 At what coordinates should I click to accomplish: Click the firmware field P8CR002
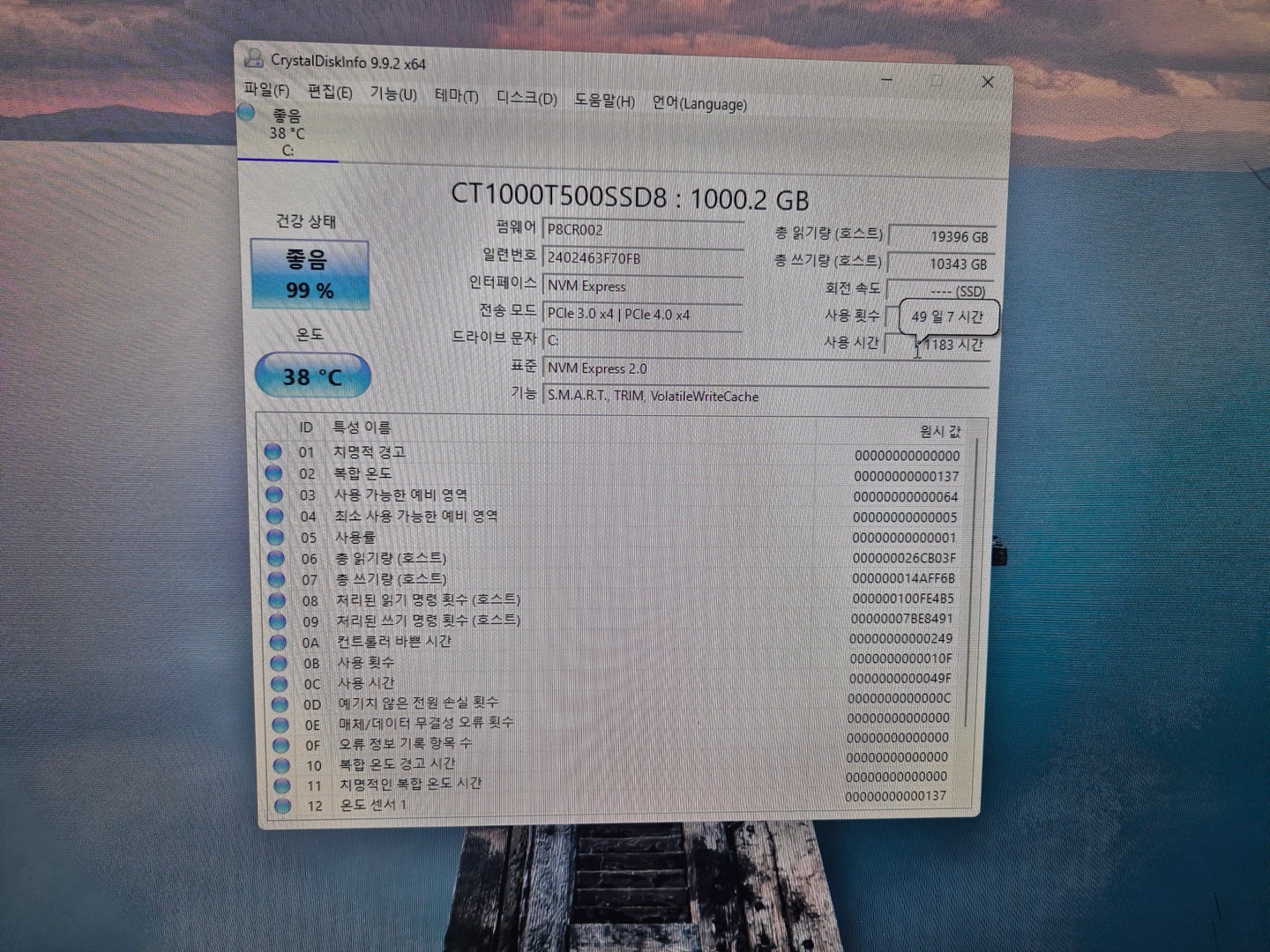[x=642, y=231]
